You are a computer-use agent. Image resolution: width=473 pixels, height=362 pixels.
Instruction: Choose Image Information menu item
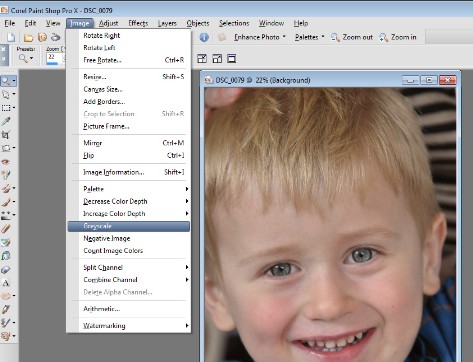coord(129,172)
